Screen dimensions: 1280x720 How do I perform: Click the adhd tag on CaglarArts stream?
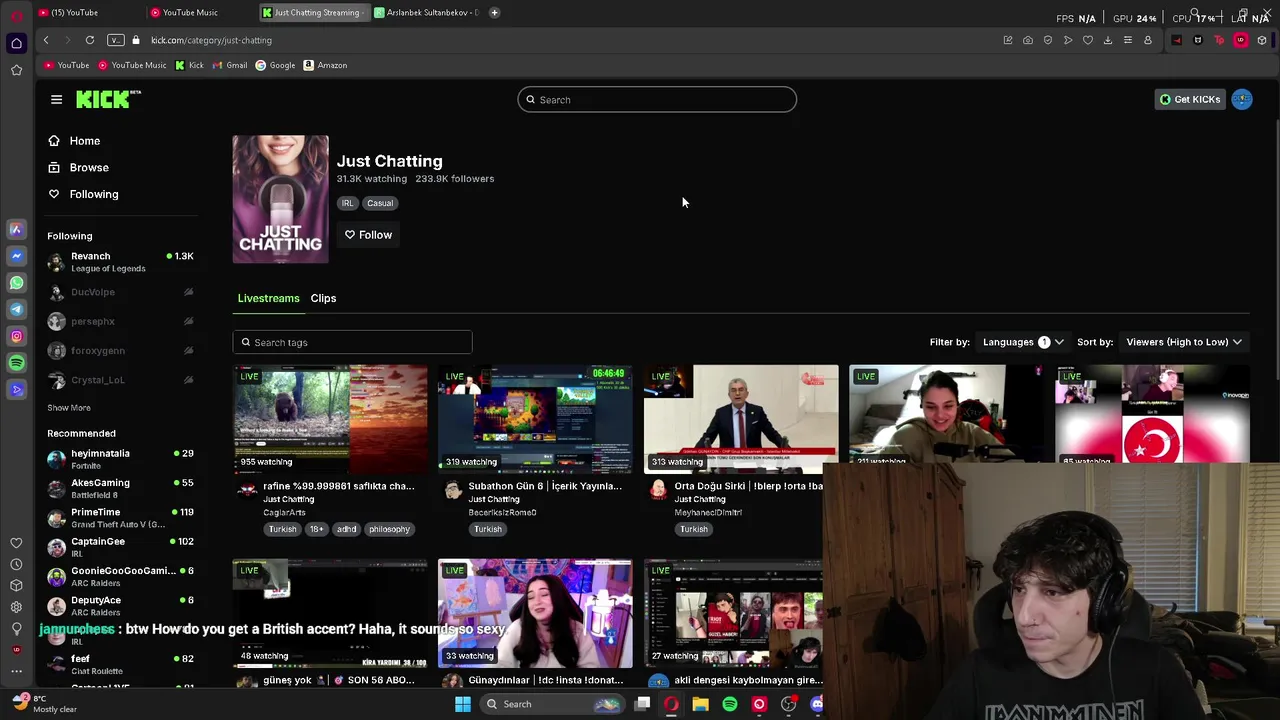point(346,529)
